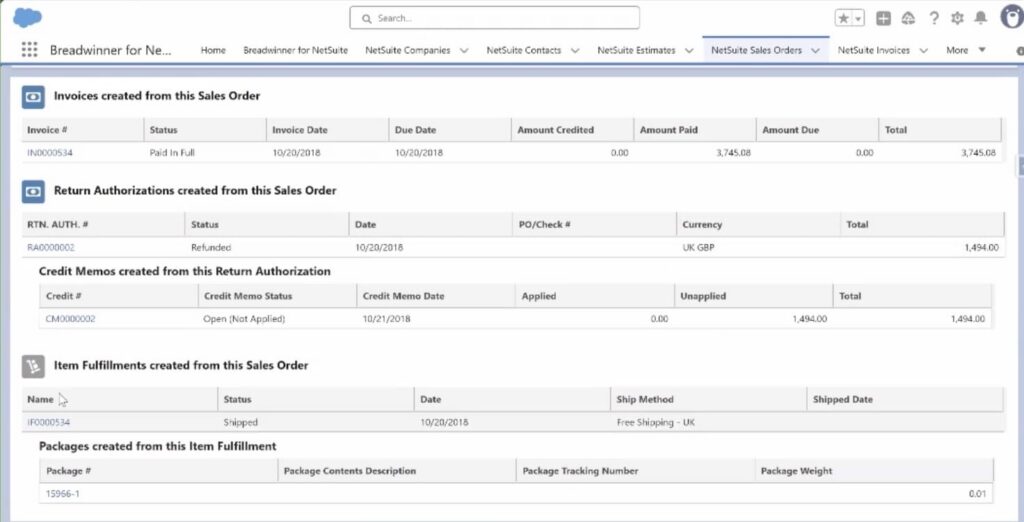Open the More tabs dropdown

pos(966,50)
